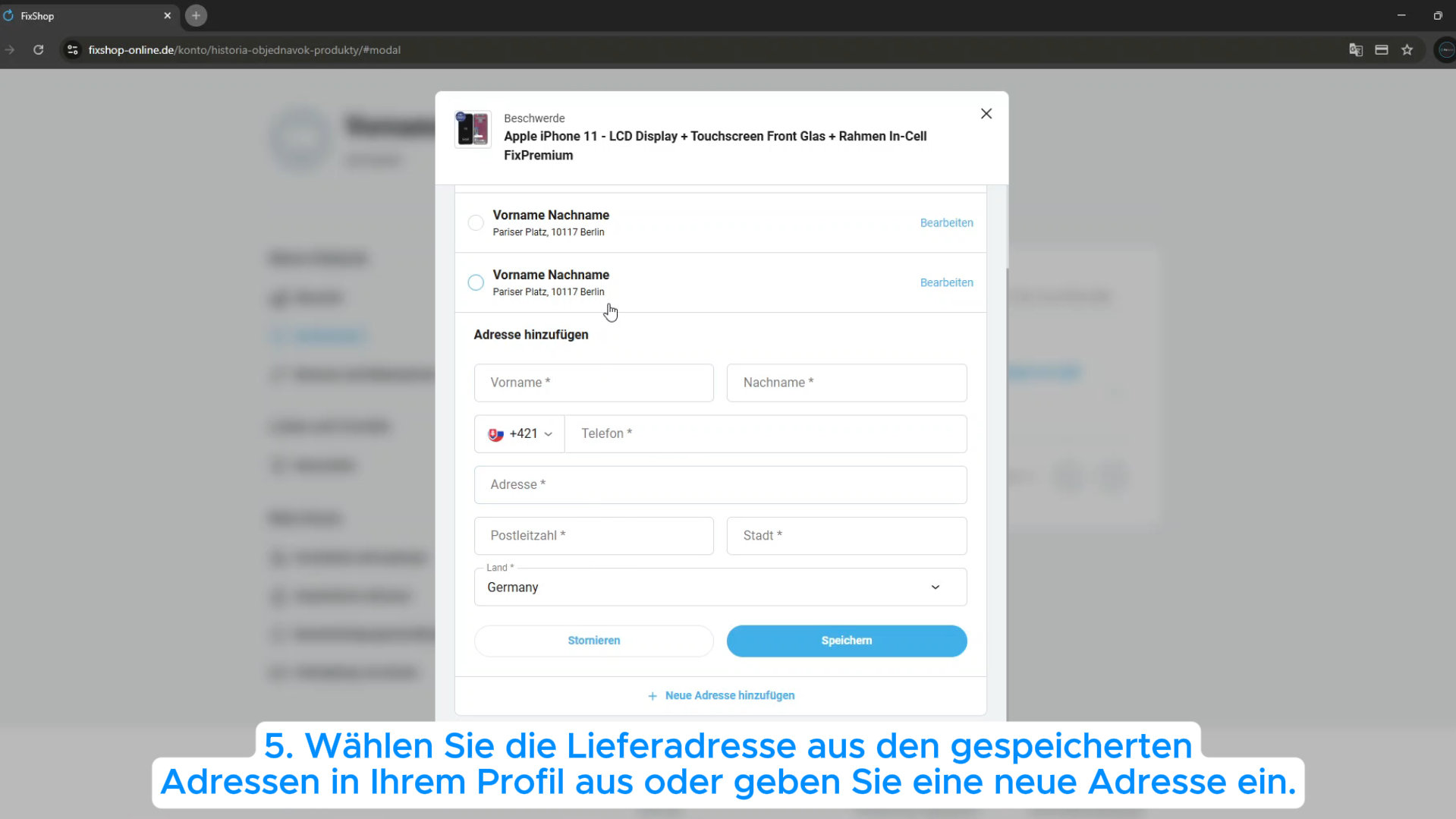Open the +421 phone country code dropdown
The height and width of the screenshot is (819, 1456).
coord(520,434)
